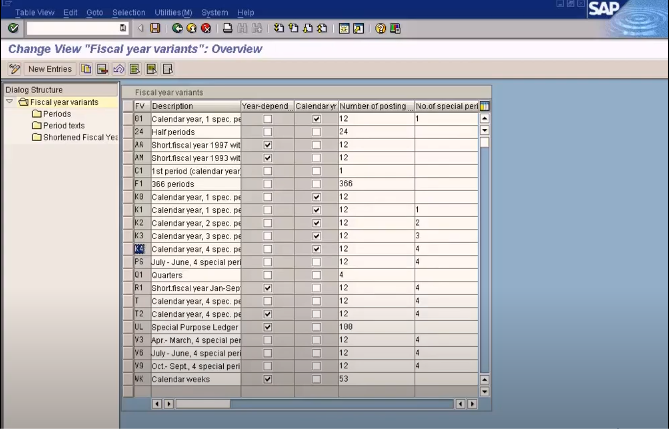Toggle Year-dependent checkbox for Calendar weeks row
Viewport: 669px width, 429px height.
click(268, 379)
